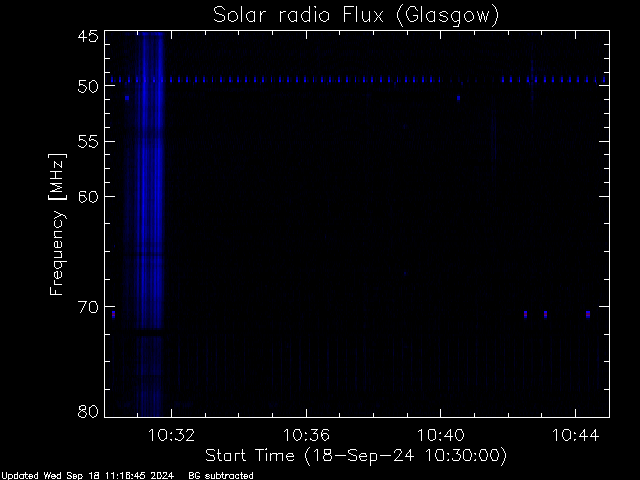Click the 'Updated Wed Sep 18 11:16:45 2024' text
This screenshot has width=640, height=480.
click(x=87, y=476)
